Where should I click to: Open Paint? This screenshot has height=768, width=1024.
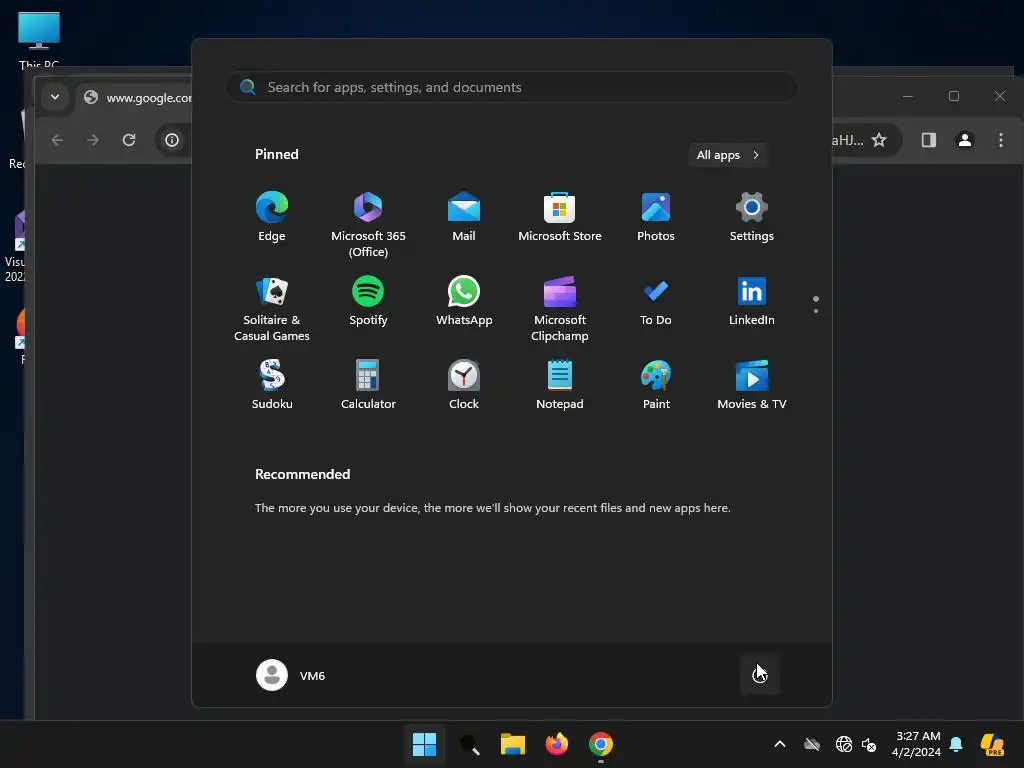pos(656,385)
